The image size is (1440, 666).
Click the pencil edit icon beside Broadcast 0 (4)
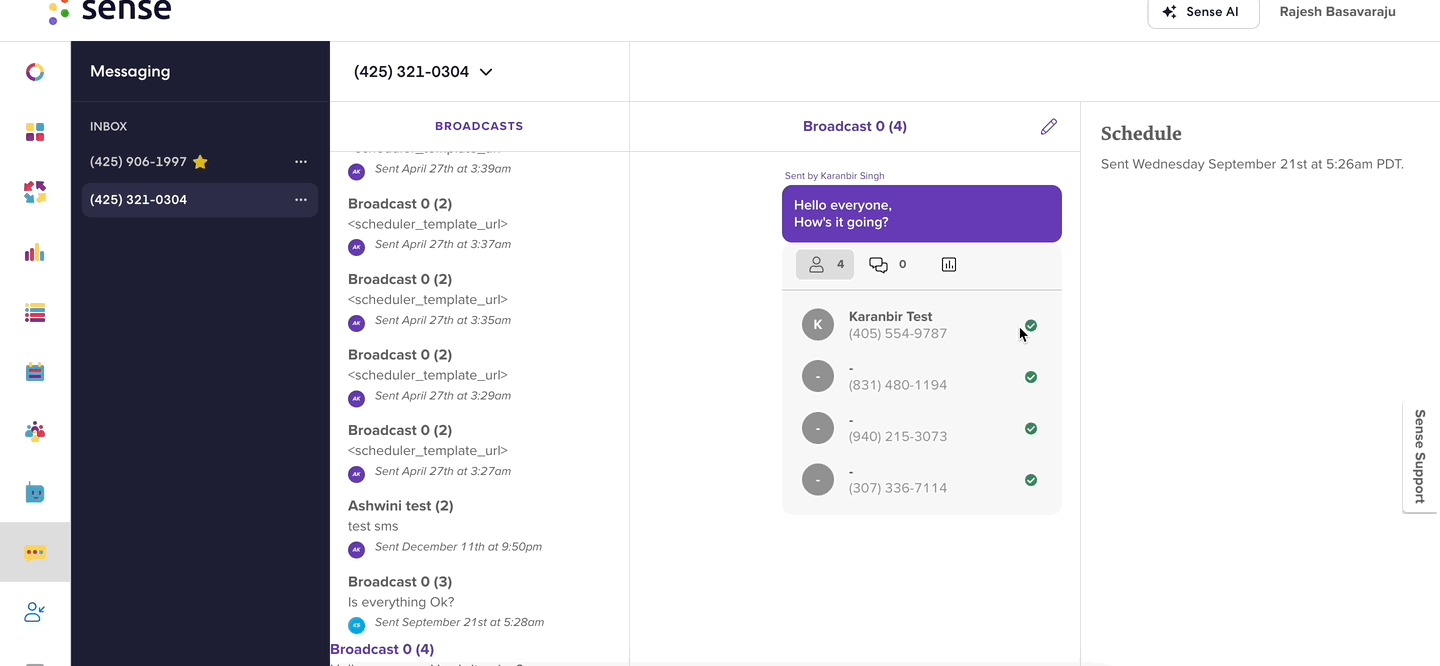[1048, 127]
